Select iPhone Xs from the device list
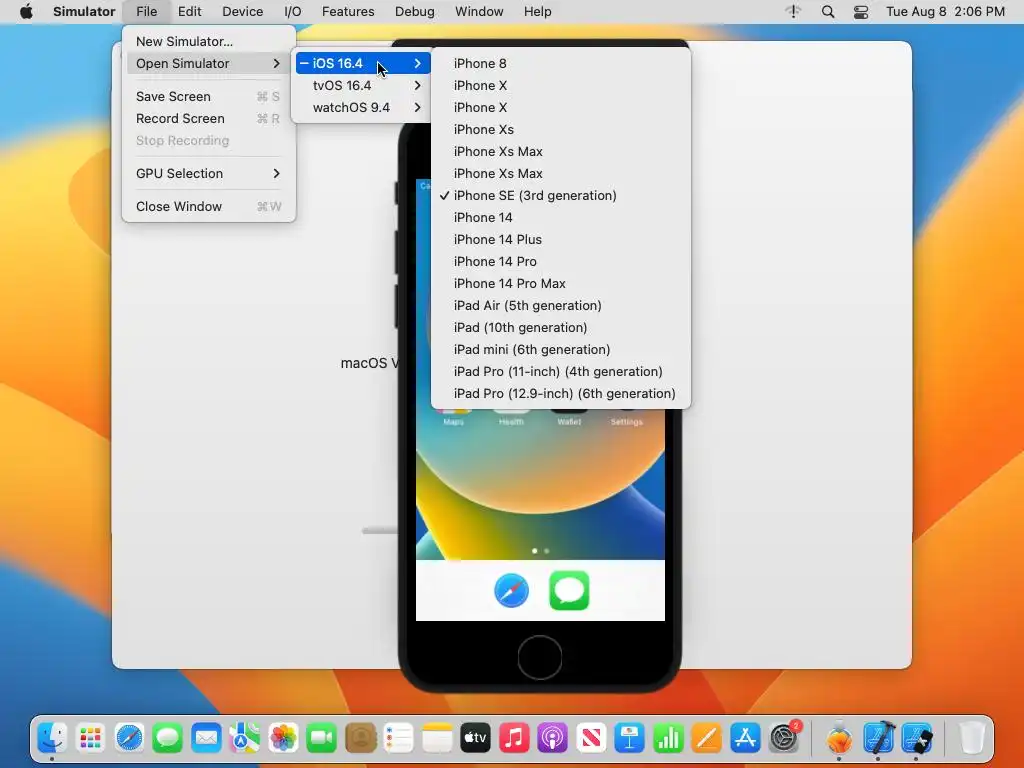The width and height of the screenshot is (1024, 768). click(560, 129)
